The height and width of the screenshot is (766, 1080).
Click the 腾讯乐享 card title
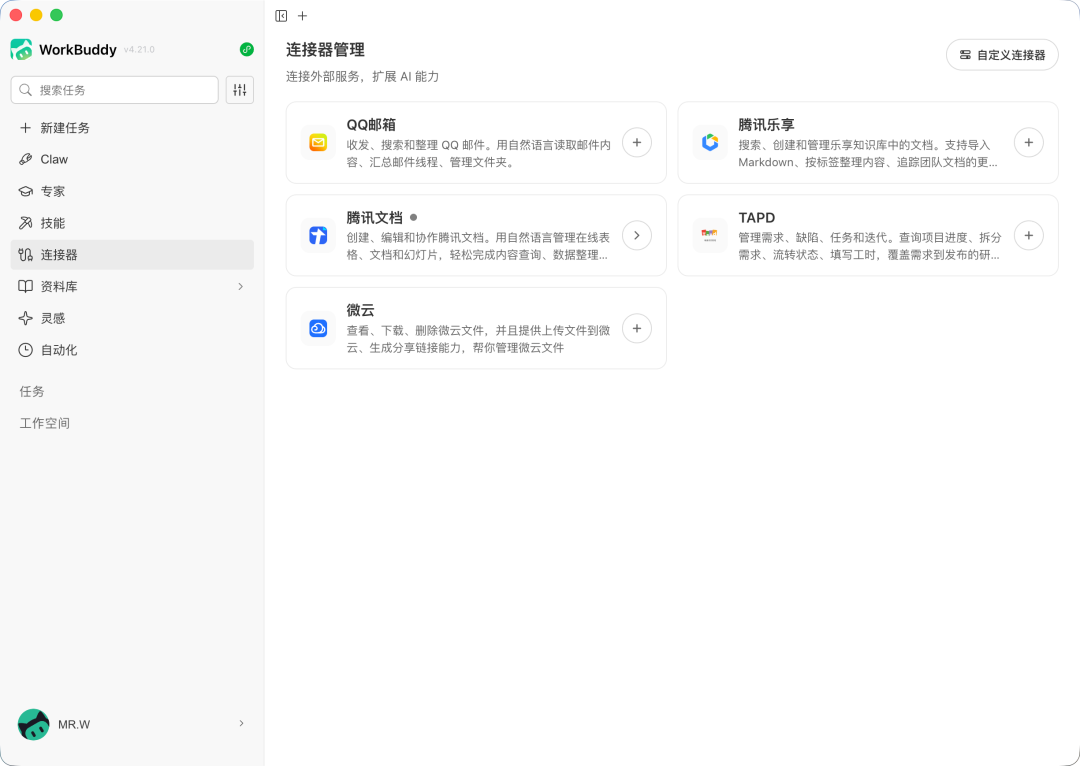(x=767, y=125)
